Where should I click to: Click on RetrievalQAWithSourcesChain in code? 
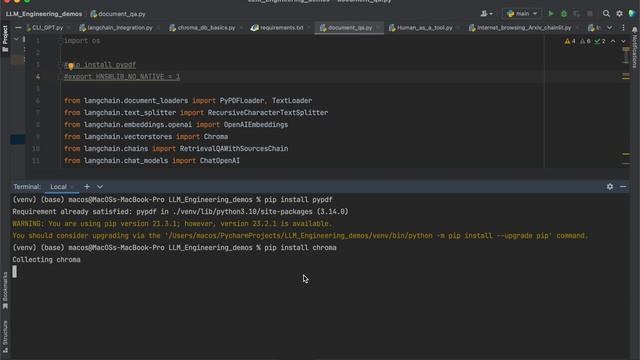coord(234,149)
